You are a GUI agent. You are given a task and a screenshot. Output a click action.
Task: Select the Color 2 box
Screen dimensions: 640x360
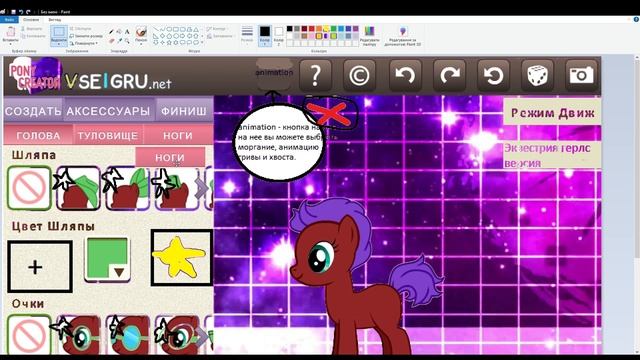tap(279, 35)
